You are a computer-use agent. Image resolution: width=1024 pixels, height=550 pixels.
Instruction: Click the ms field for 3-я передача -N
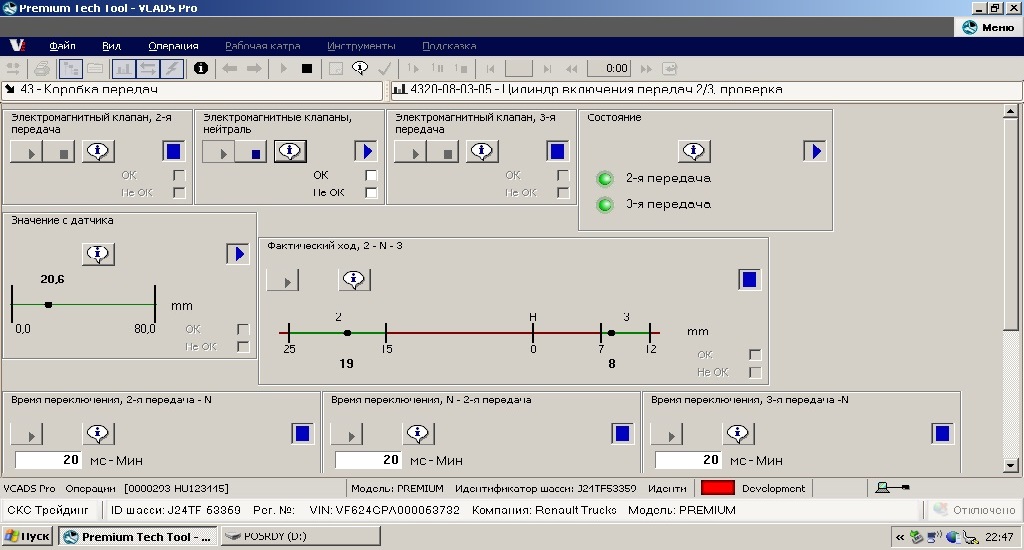click(688, 460)
